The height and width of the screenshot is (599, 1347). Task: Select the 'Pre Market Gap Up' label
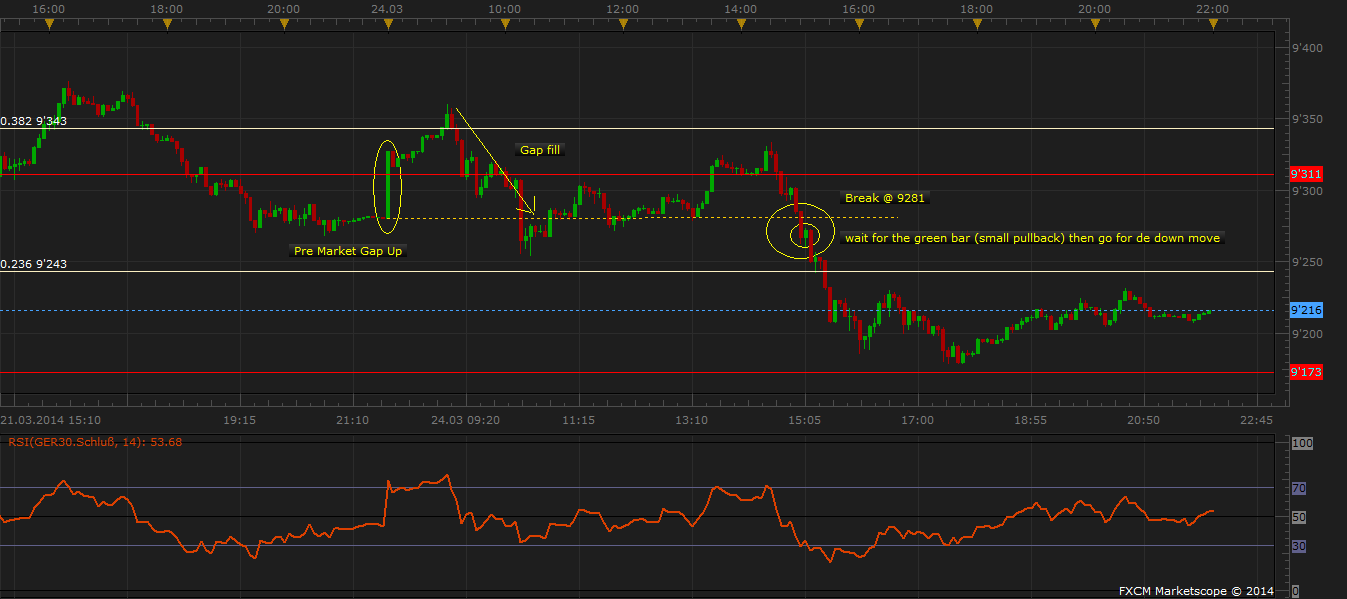point(348,251)
